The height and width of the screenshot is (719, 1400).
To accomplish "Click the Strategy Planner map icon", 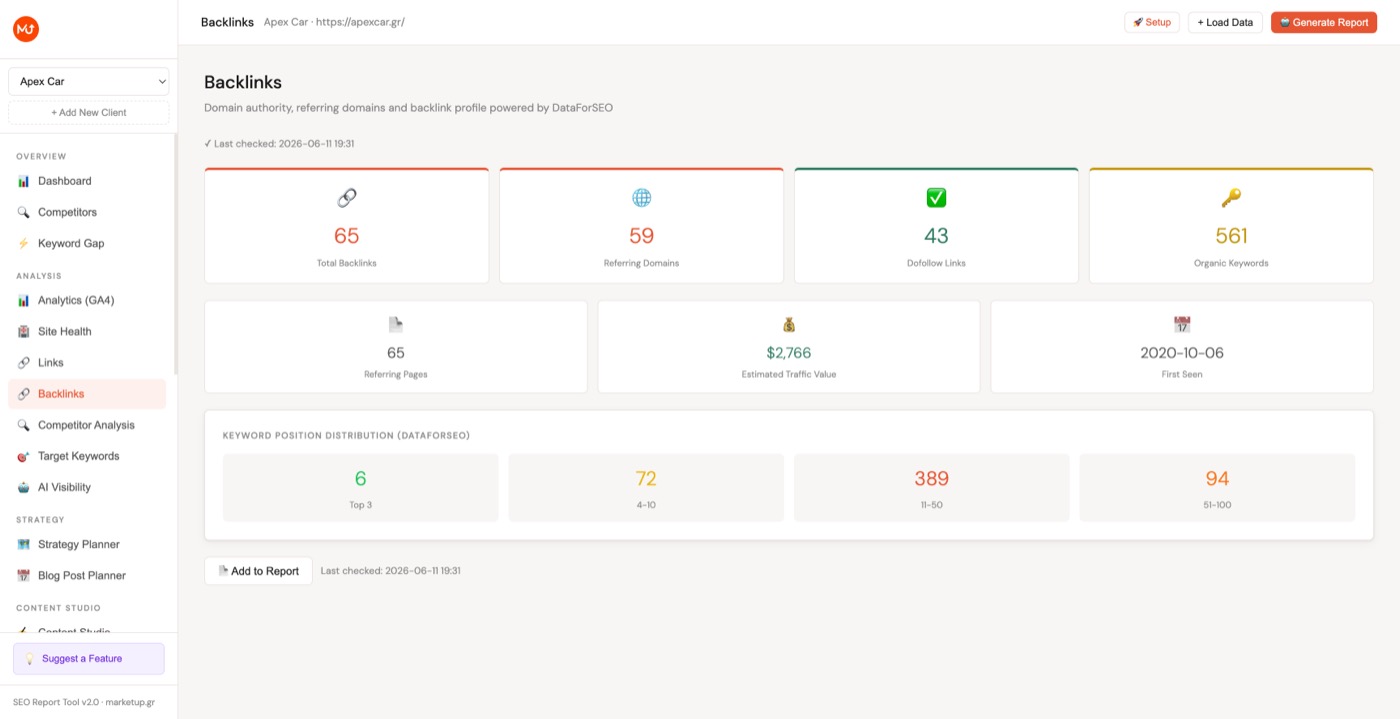I will [x=24, y=544].
